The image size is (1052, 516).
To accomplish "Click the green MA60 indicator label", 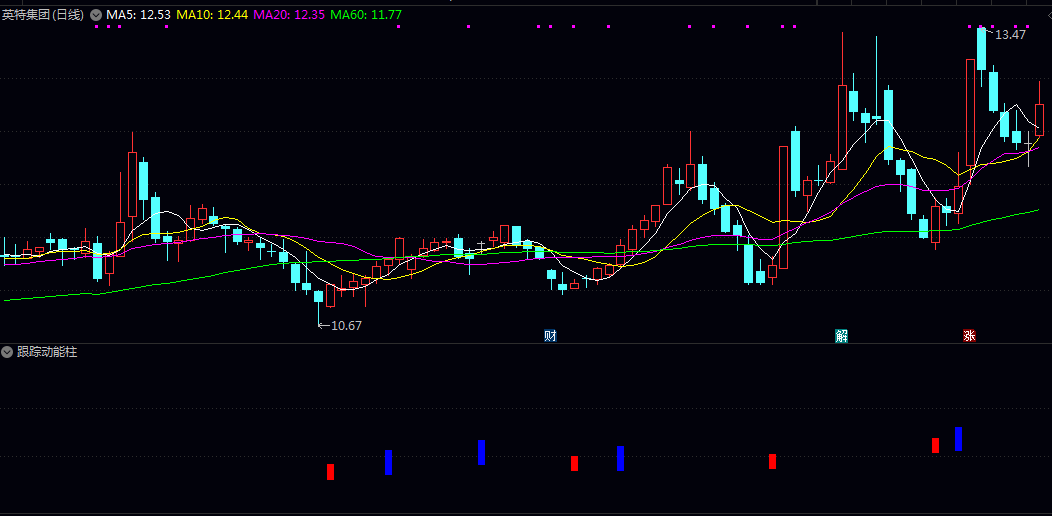I will 366,15.
